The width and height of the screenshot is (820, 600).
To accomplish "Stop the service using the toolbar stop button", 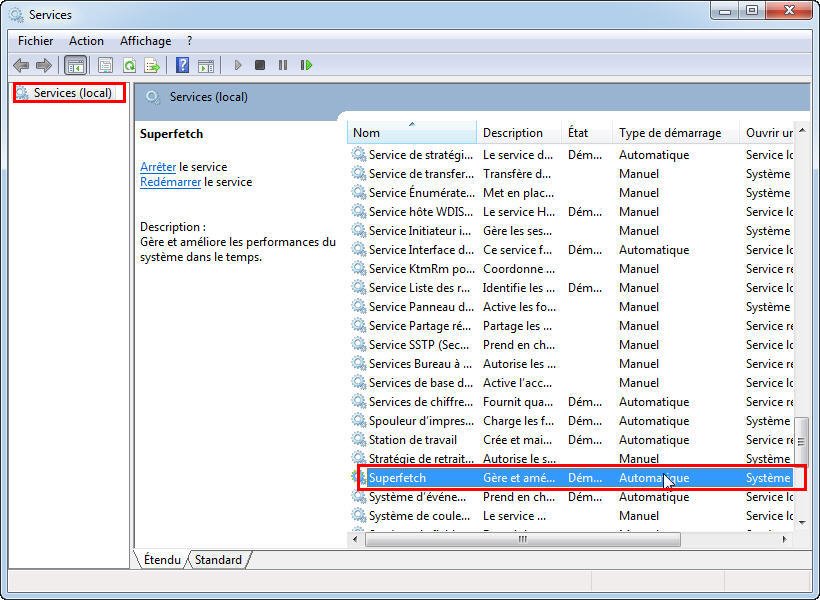I will coord(260,66).
